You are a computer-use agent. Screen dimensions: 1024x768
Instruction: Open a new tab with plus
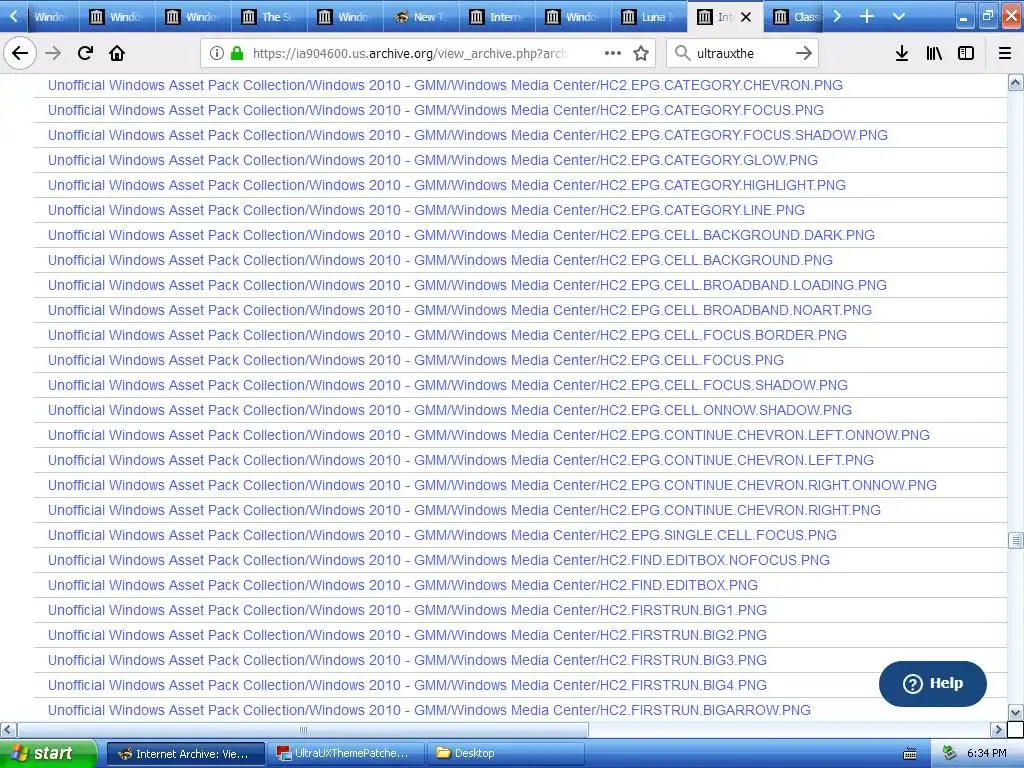coord(867,16)
